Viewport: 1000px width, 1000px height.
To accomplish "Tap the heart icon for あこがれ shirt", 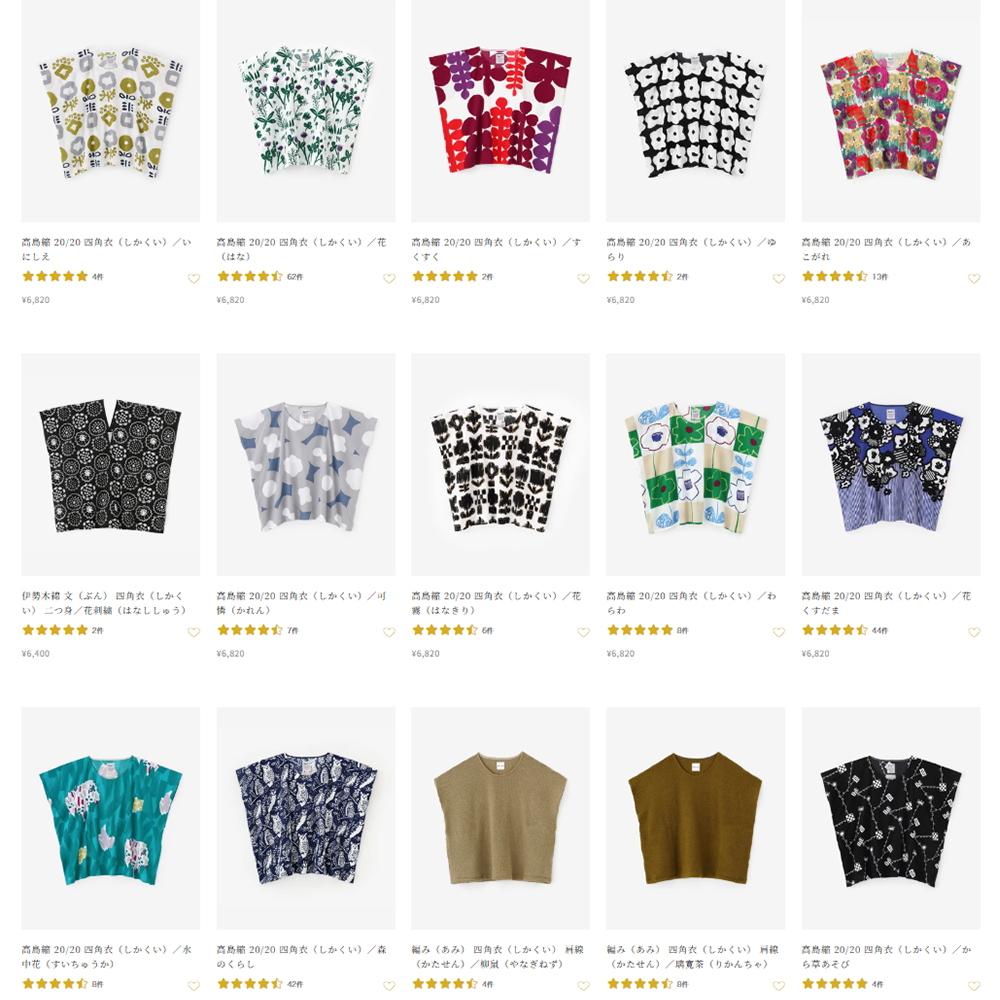I will pyautogui.click(x=973, y=279).
